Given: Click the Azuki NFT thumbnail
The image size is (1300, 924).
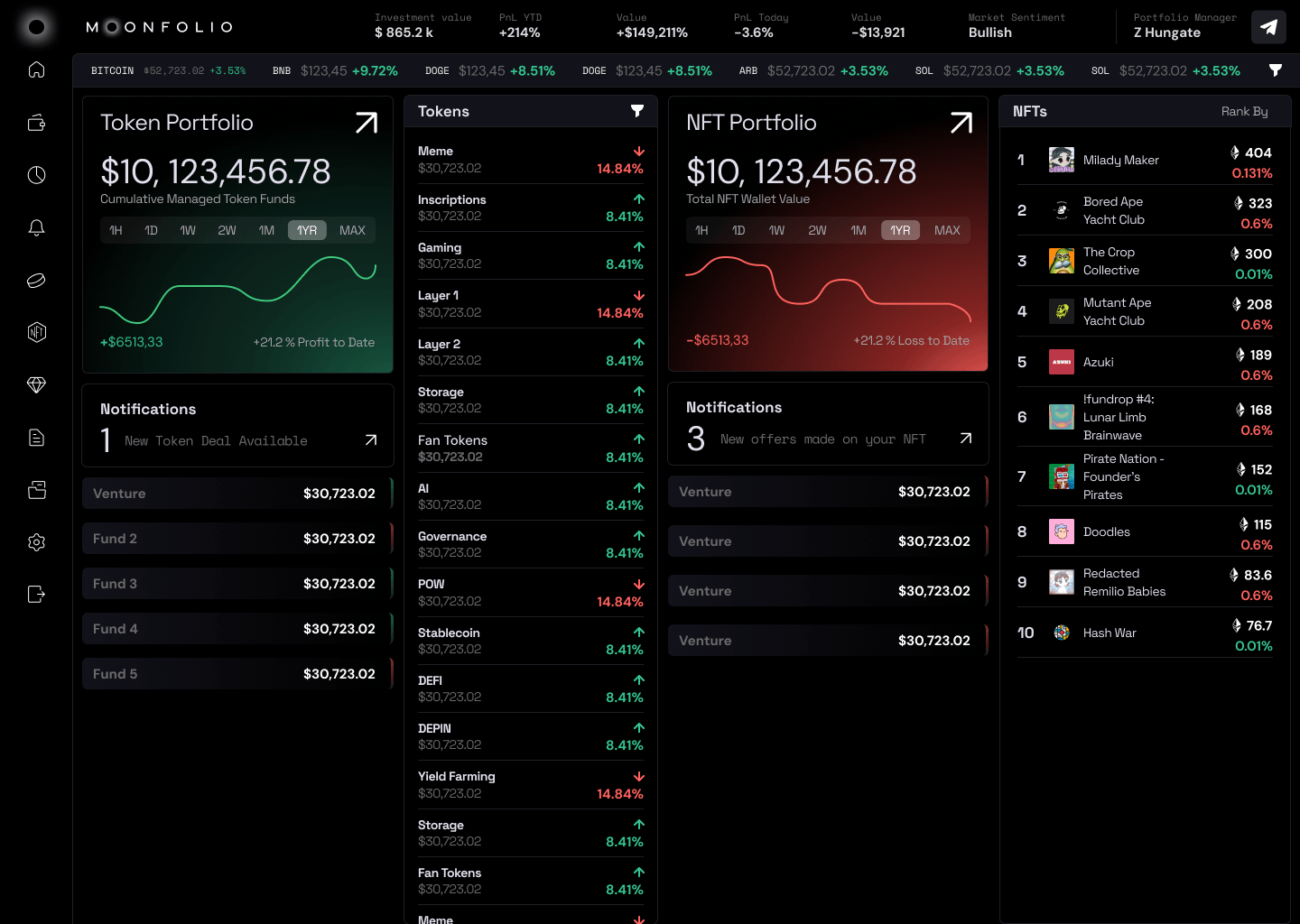Looking at the screenshot, I should tap(1062, 362).
